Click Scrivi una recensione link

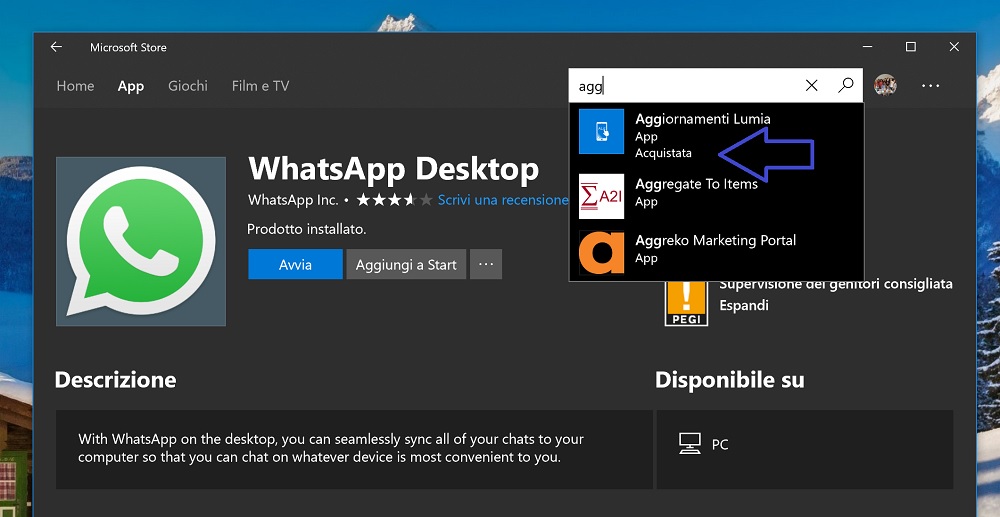tap(503, 200)
